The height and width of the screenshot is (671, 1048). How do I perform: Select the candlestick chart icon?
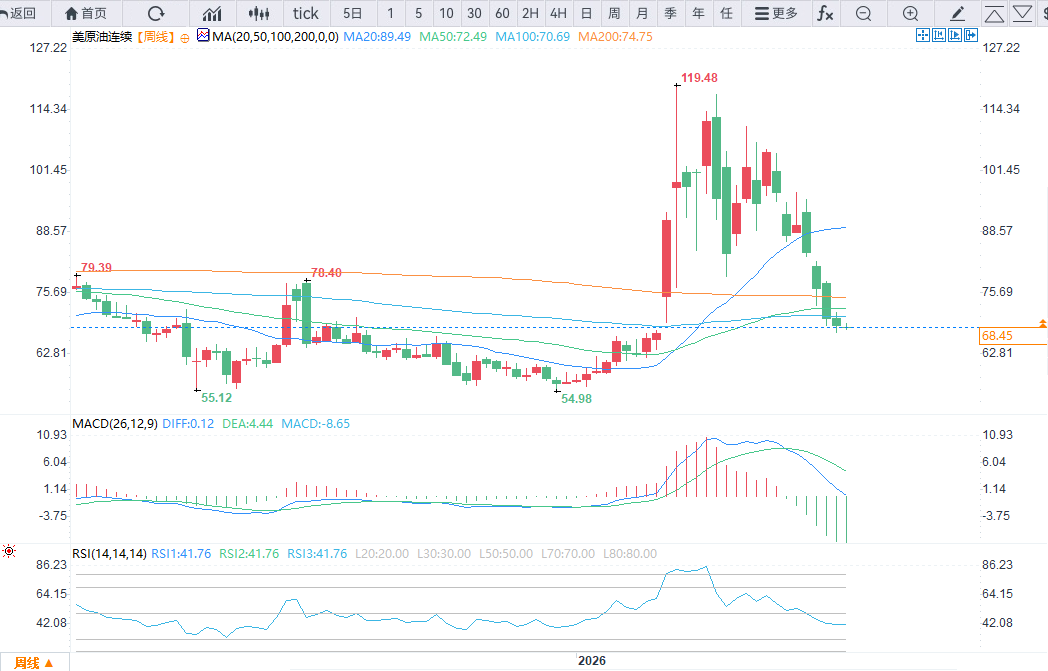click(x=259, y=13)
